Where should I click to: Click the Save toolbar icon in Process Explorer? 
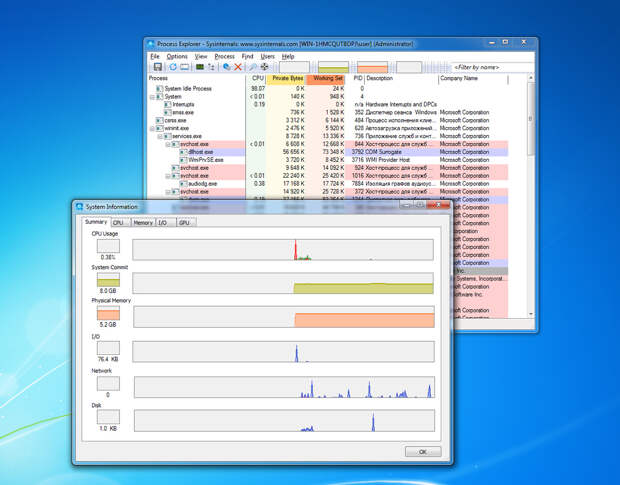tap(158, 67)
